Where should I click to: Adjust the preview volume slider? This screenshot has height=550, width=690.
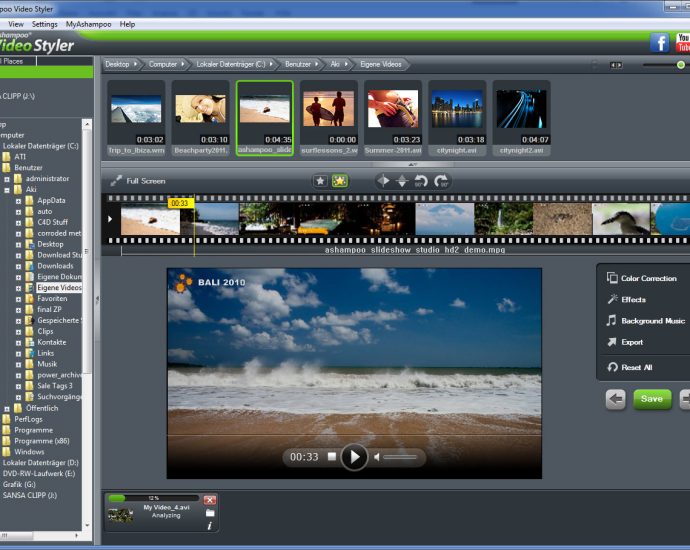point(400,457)
